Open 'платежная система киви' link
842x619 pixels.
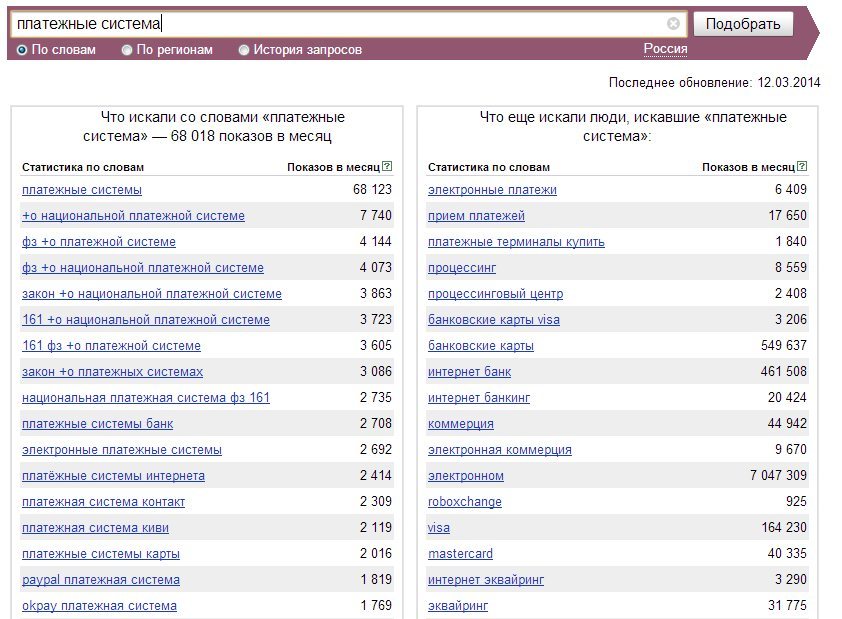tap(95, 528)
